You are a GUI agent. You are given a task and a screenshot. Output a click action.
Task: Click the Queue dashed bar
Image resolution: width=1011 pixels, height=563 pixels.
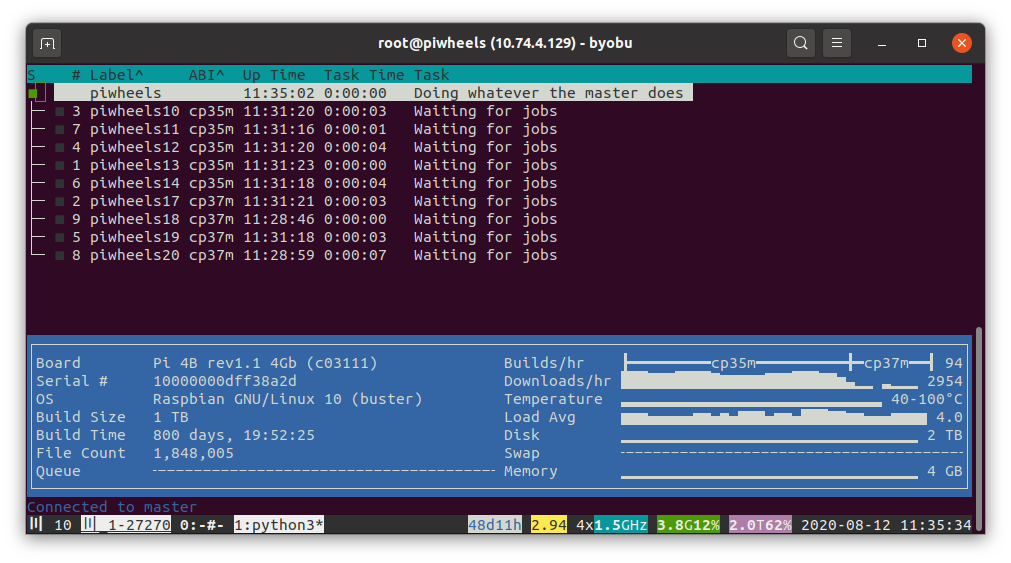click(x=324, y=471)
